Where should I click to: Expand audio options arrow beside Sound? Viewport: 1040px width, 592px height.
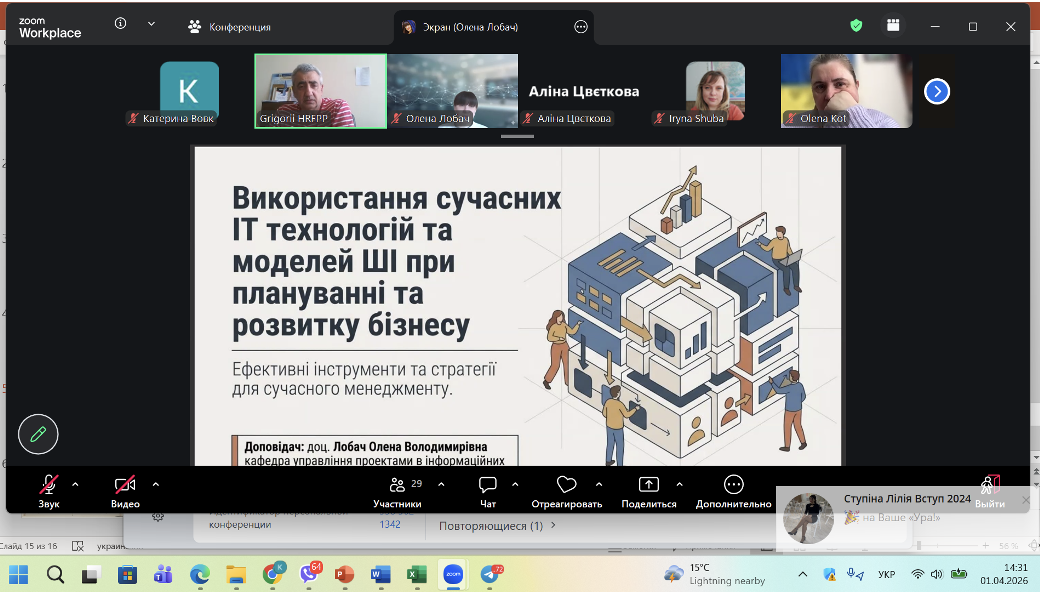tap(75, 484)
